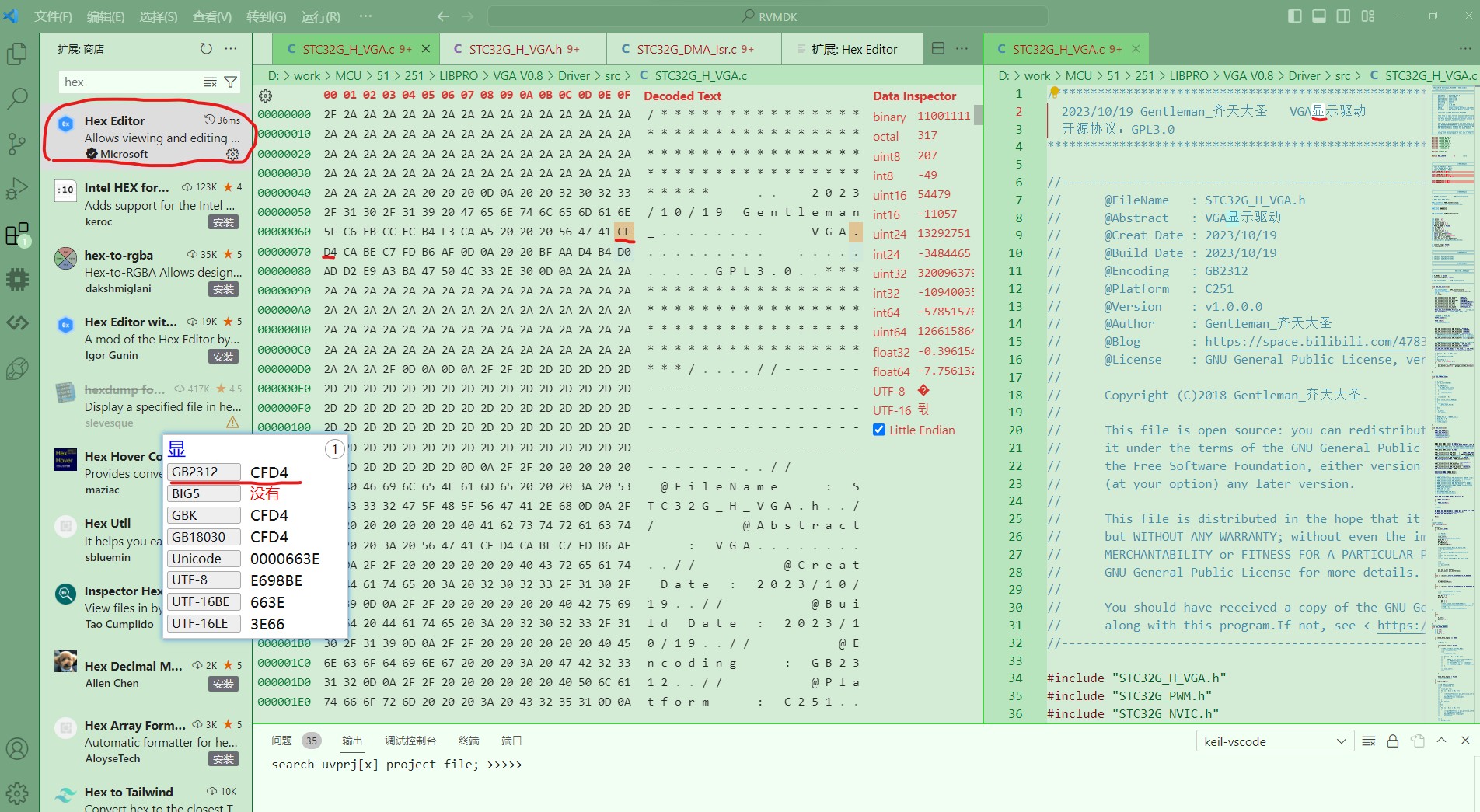Close the right-group STC32G_H_VGA.c tab
Image resolution: width=1480 pixels, height=812 pixels.
click(1136, 49)
